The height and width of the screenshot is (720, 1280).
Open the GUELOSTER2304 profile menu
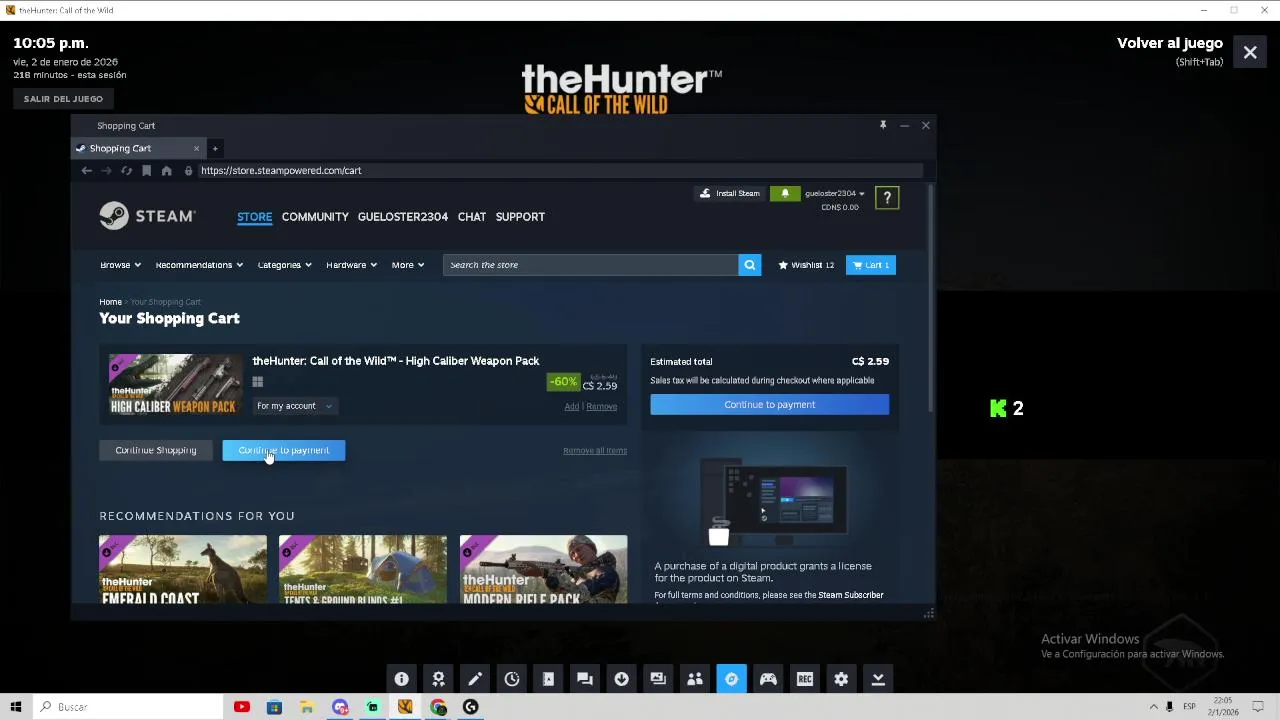[403, 217]
